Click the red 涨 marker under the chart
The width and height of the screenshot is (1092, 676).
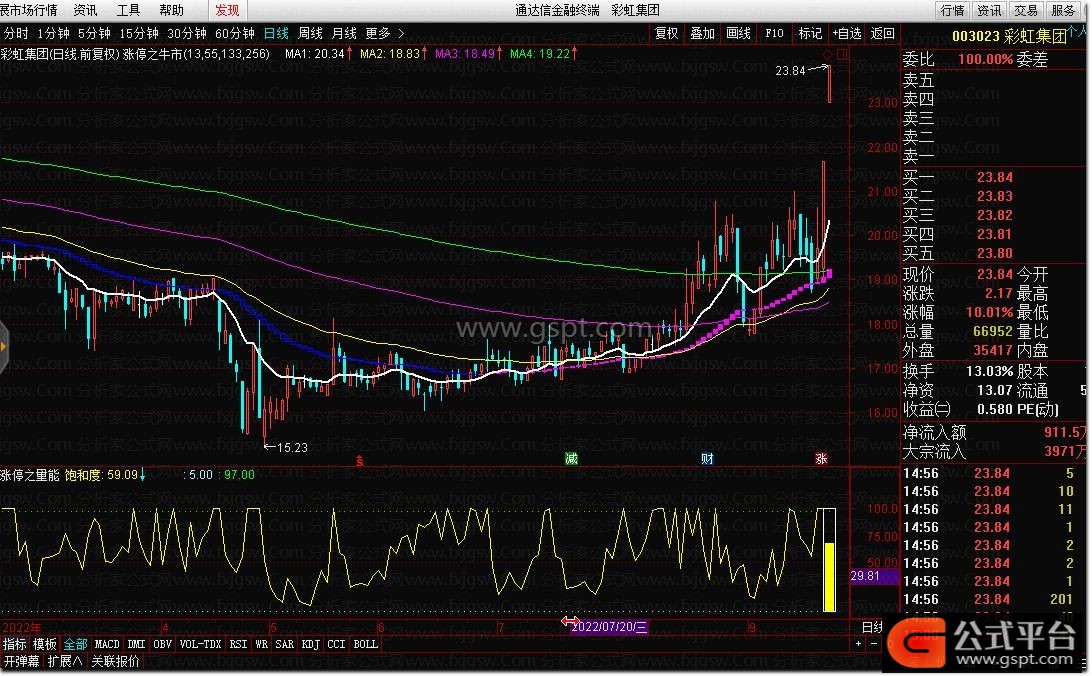[x=821, y=458]
